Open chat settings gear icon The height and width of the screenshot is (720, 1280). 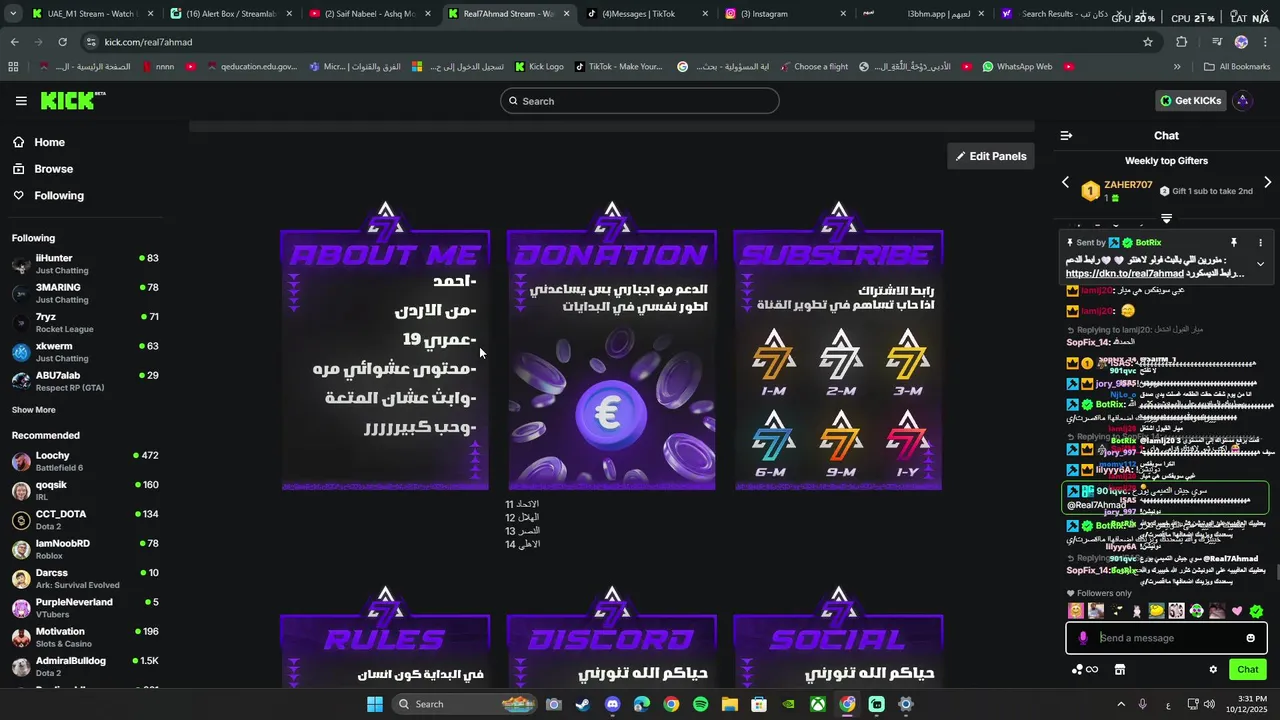[1213, 670]
